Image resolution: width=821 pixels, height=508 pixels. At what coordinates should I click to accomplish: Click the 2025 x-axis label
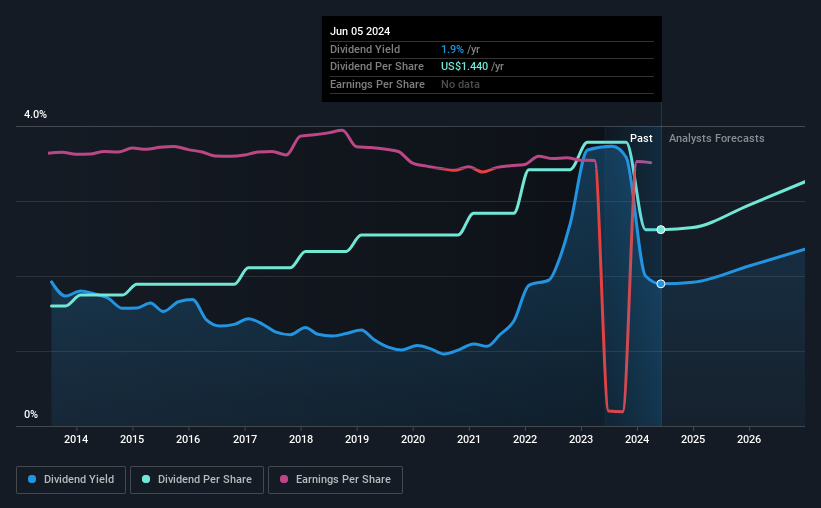pyautogui.click(x=693, y=439)
